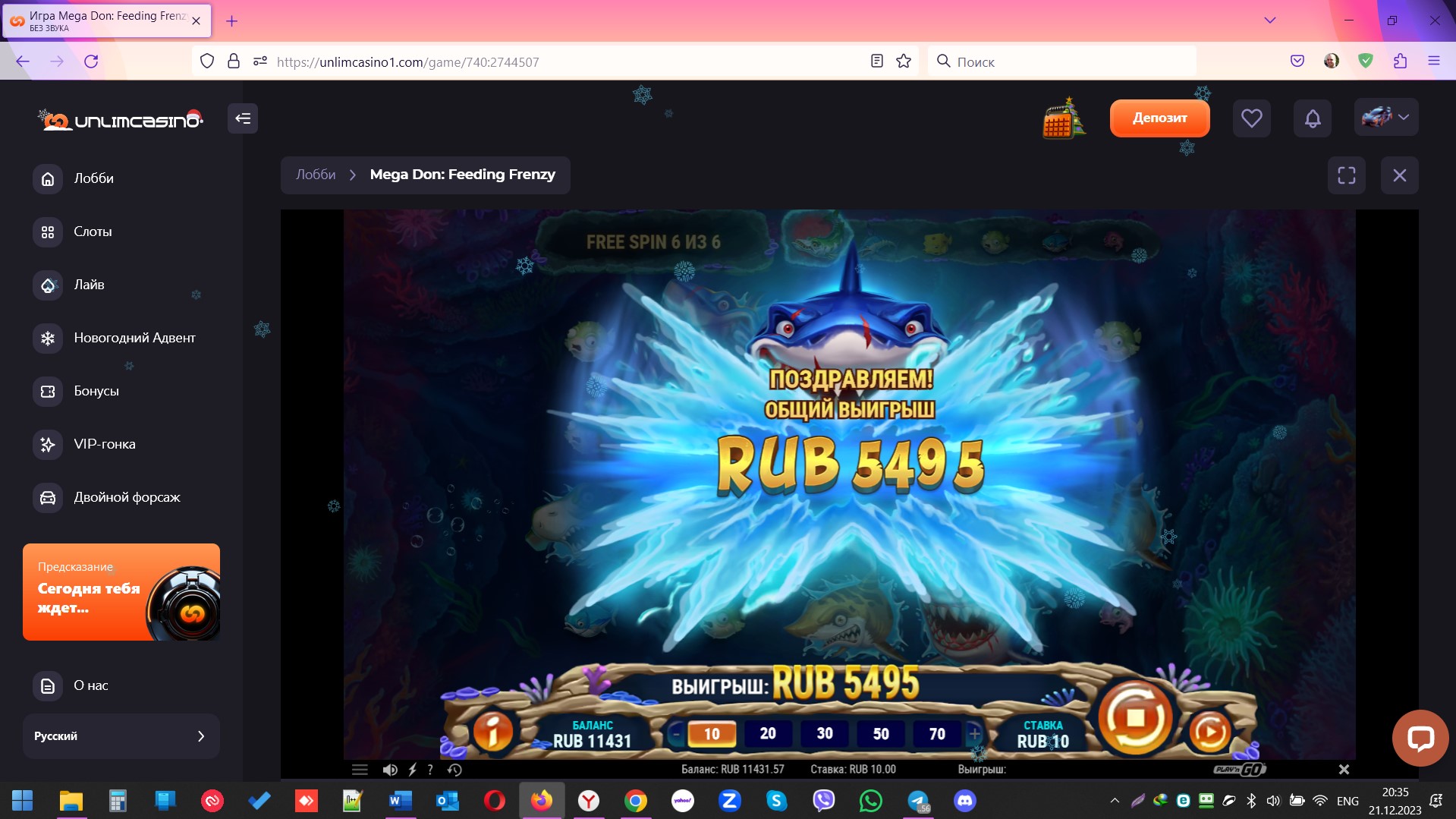Open the Pocket save icon

pyautogui.click(x=1297, y=61)
